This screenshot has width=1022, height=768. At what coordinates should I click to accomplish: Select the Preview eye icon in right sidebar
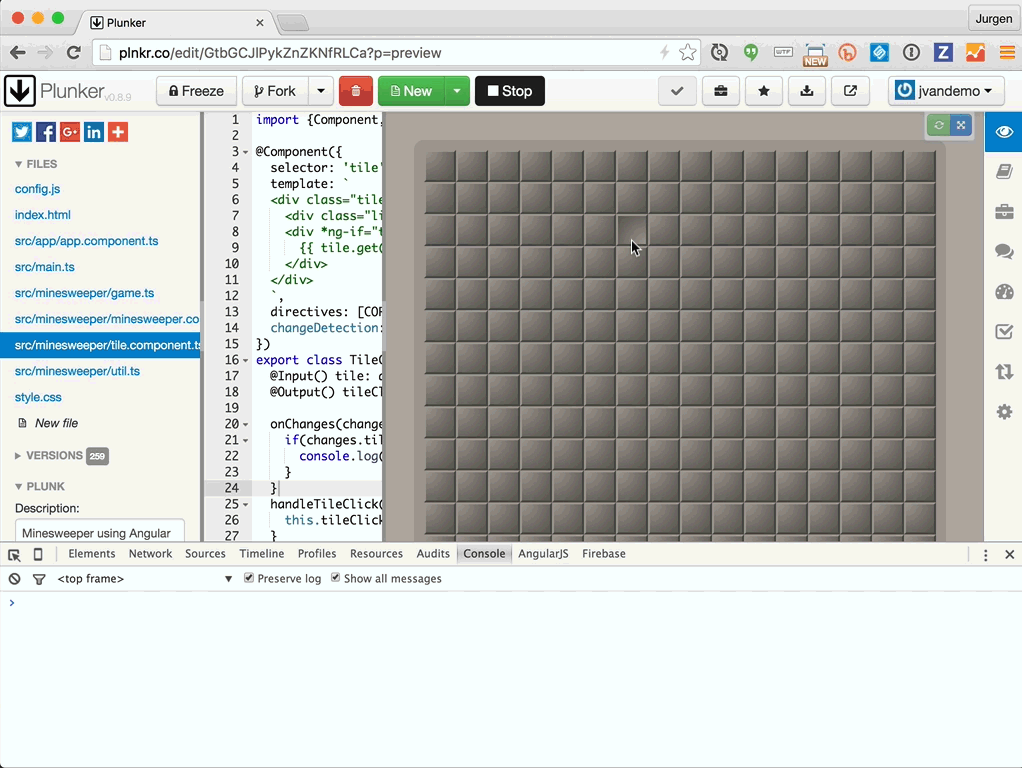coord(1003,131)
